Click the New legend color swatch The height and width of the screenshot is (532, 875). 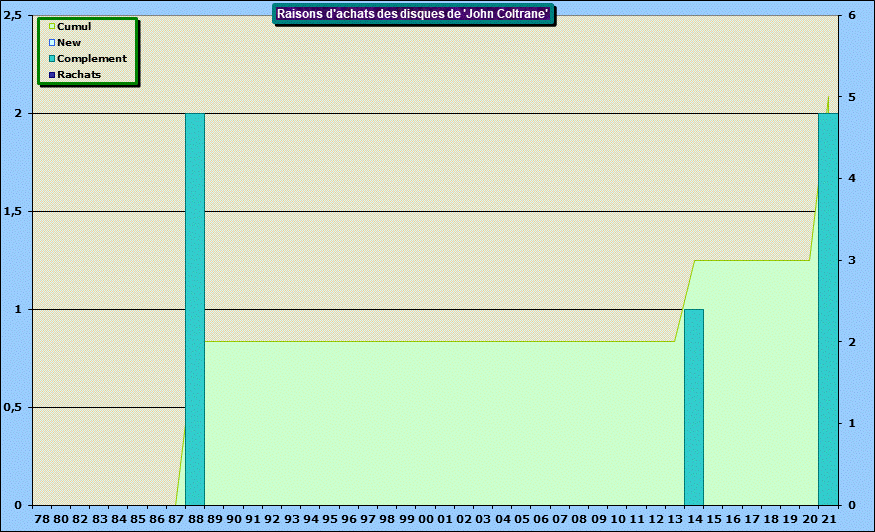(x=52, y=42)
